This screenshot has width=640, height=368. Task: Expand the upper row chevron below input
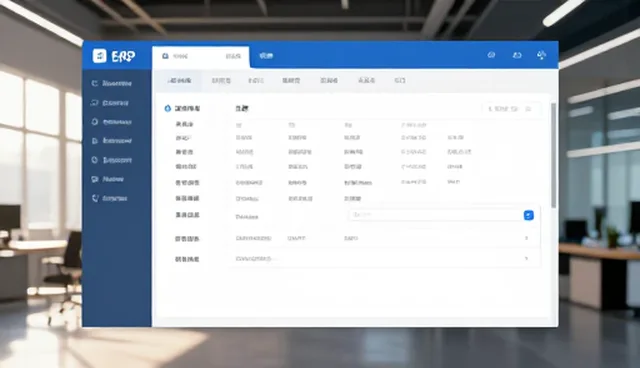point(527,238)
